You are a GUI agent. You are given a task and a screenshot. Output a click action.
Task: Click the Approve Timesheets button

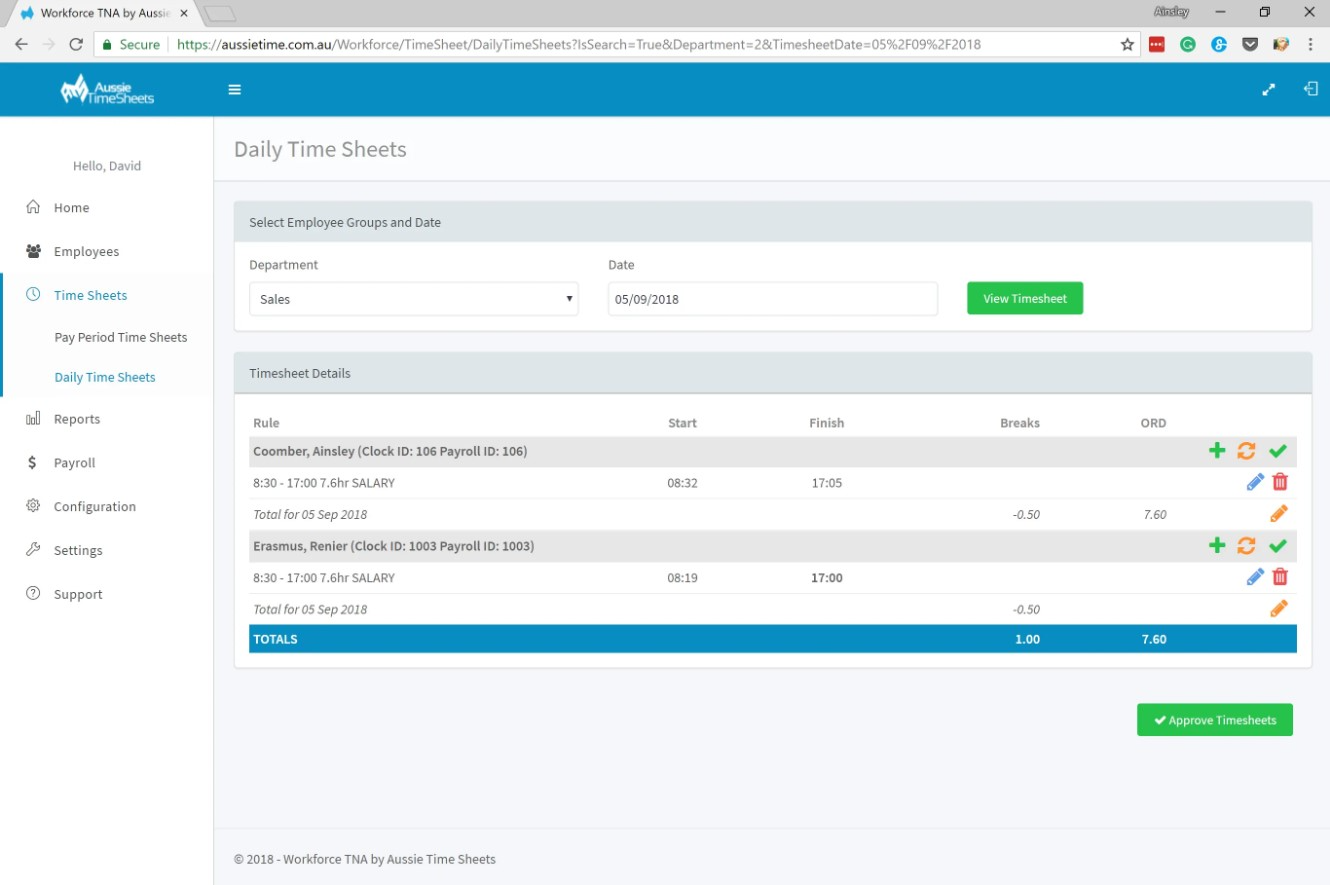pyautogui.click(x=1214, y=719)
